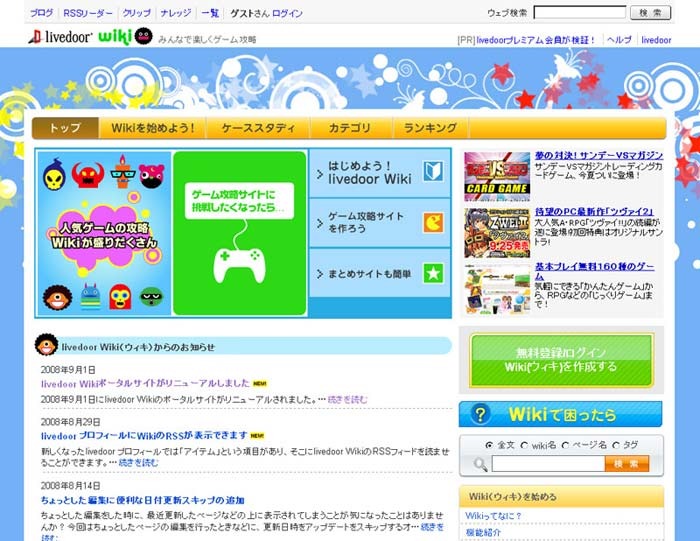The height and width of the screenshot is (541, 700).
Task: Click the pink bear character icon
Action: click(152, 176)
